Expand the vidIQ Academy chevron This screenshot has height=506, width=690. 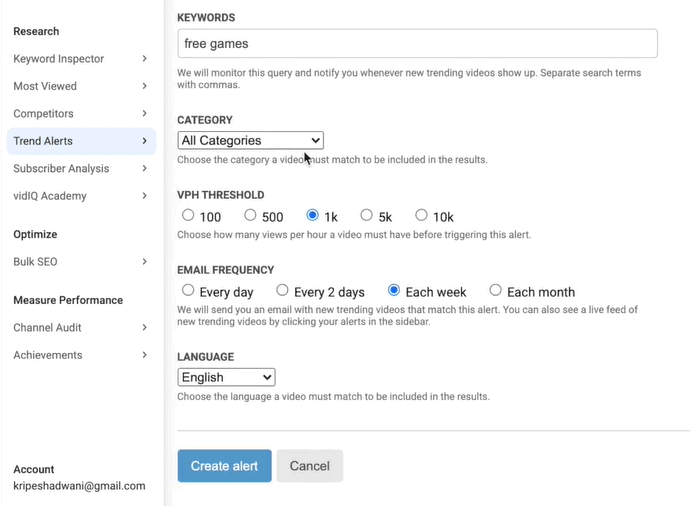click(144, 196)
